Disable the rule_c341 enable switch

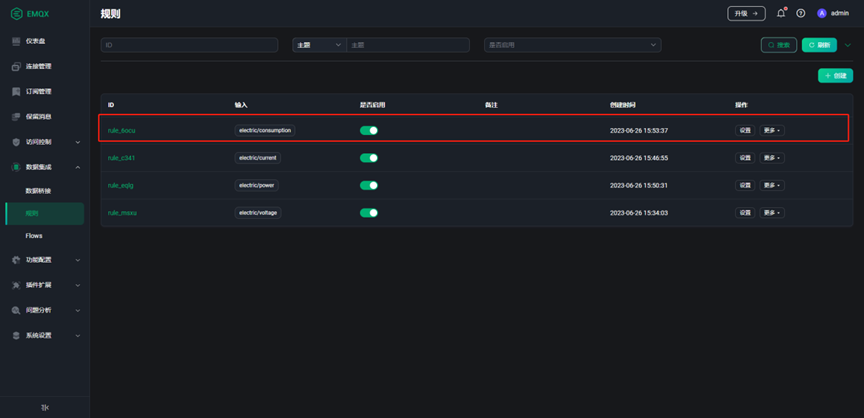[369, 158]
